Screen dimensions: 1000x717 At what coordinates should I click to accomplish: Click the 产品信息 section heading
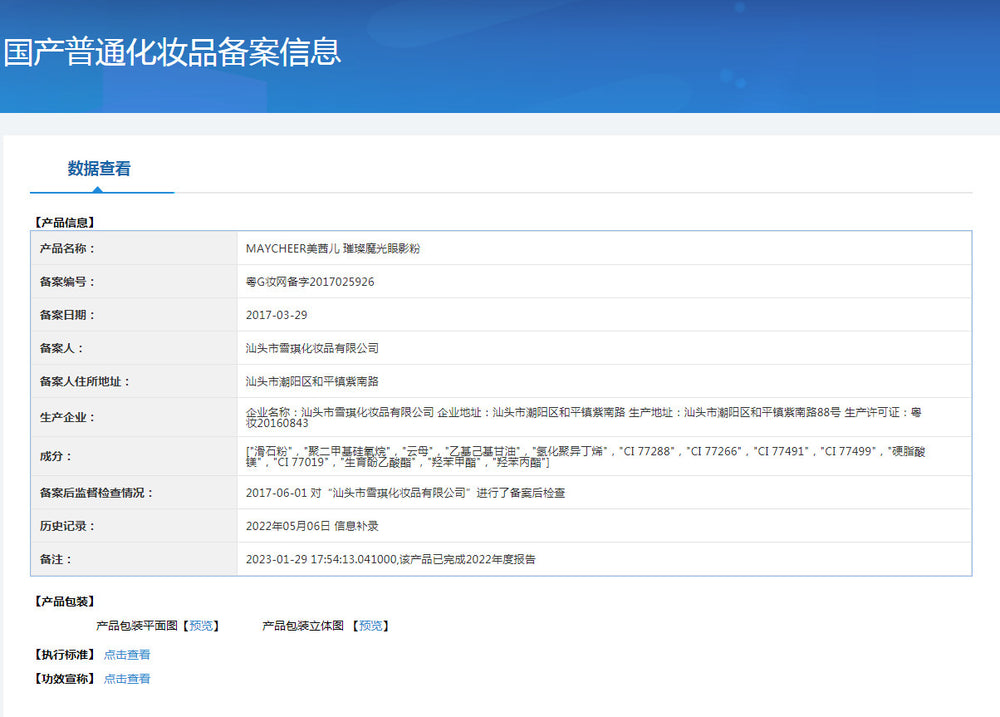(64, 222)
